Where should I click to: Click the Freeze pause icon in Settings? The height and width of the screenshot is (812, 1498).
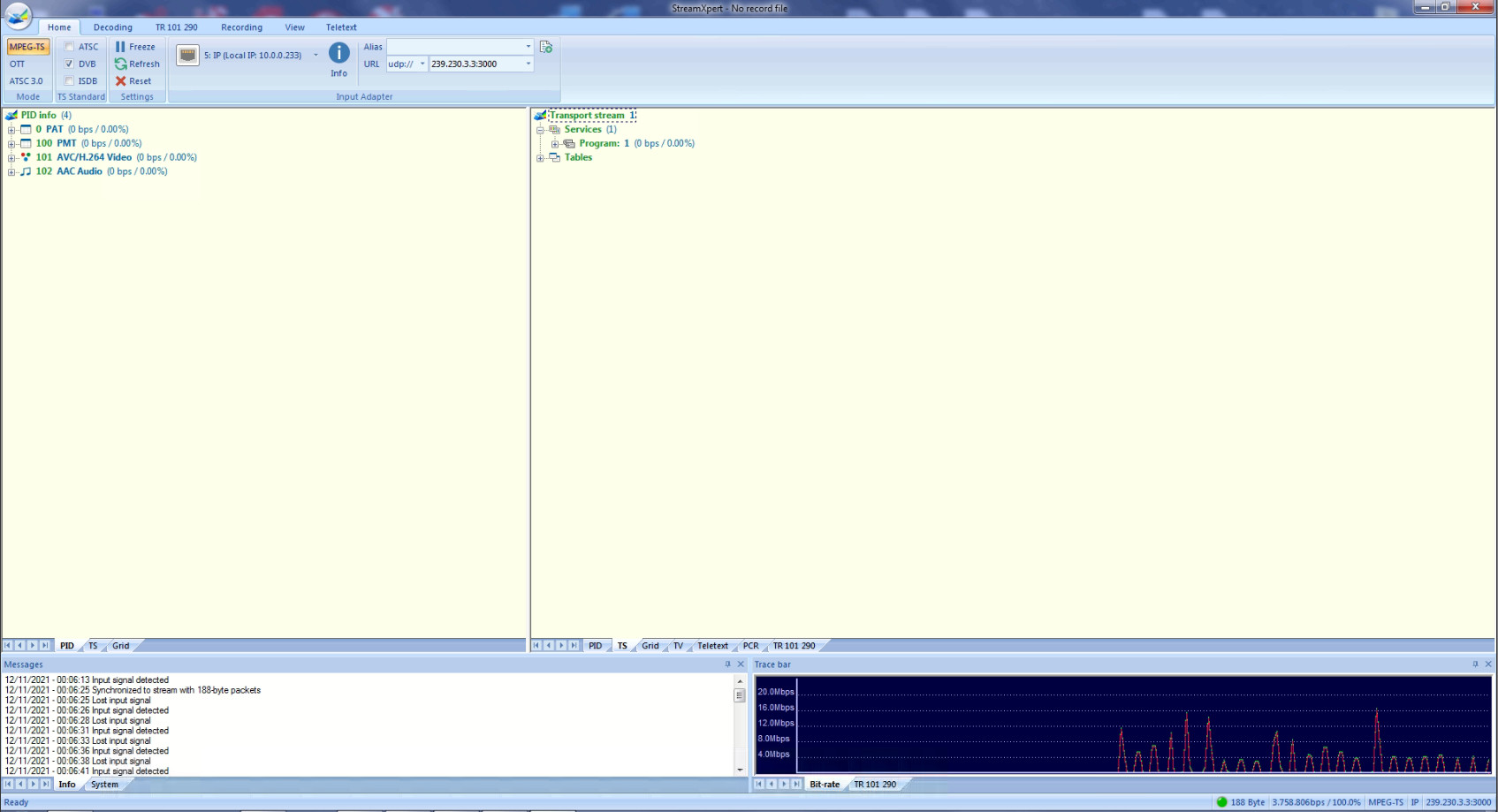tap(120, 46)
